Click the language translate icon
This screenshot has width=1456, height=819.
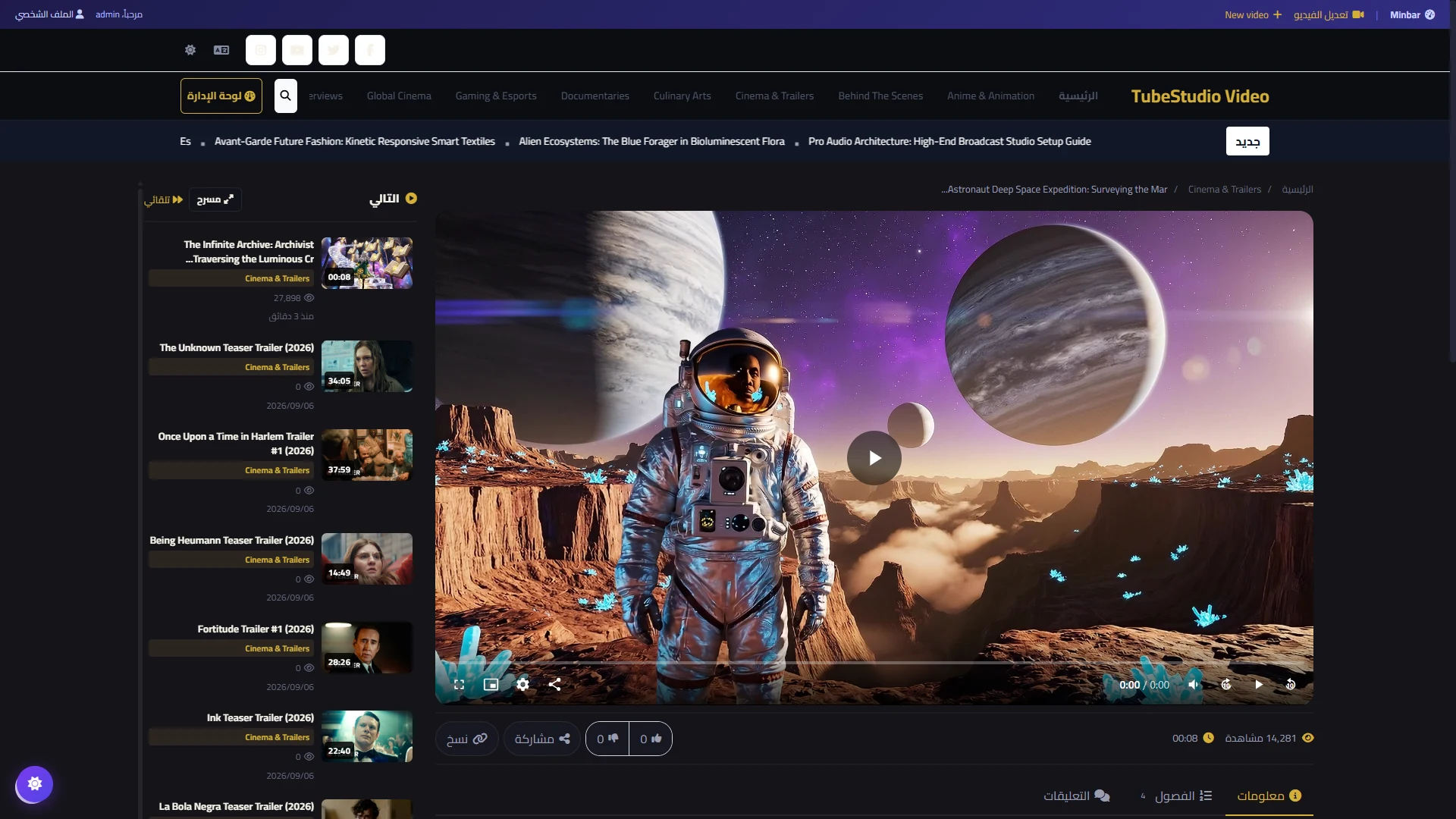(x=221, y=50)
